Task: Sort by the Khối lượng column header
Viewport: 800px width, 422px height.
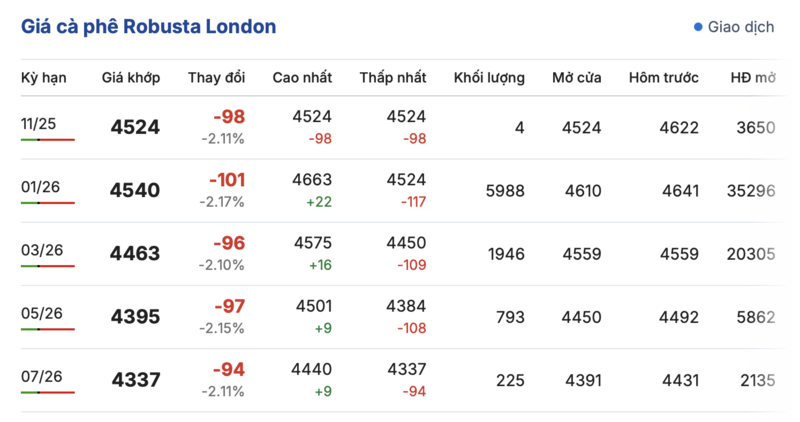Action: pyautogui.click(x=489, y=78)
